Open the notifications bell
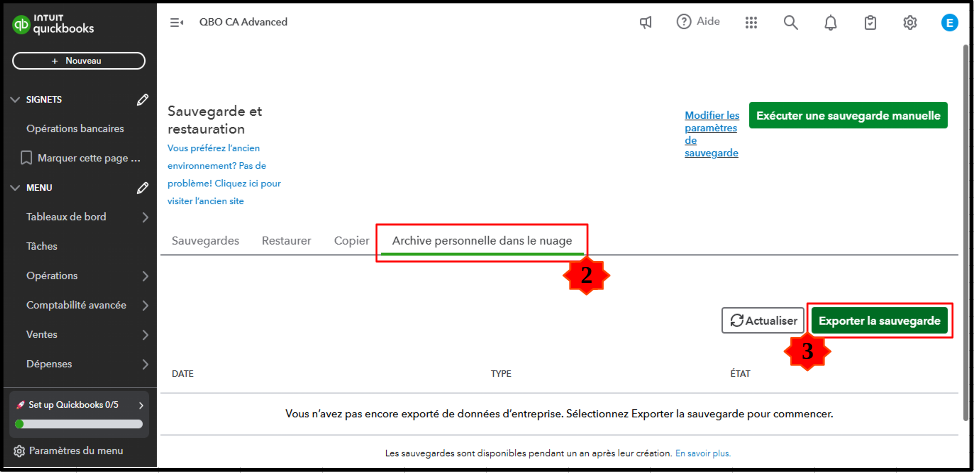Image resolution: width=974 pixels, height=473 pixels. [x=830, y=22]
